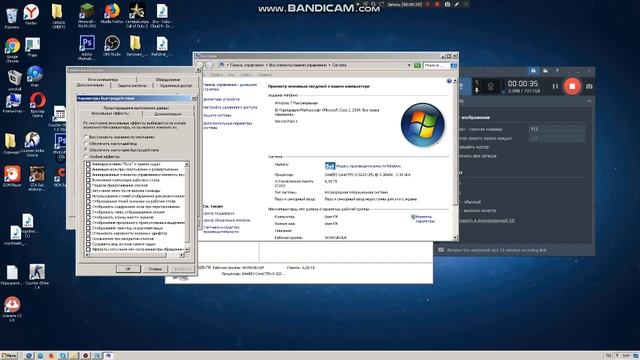Select the Fraps desktop shortcut
The height and width of the screenshot is (360, 640).
click(32, 47)
